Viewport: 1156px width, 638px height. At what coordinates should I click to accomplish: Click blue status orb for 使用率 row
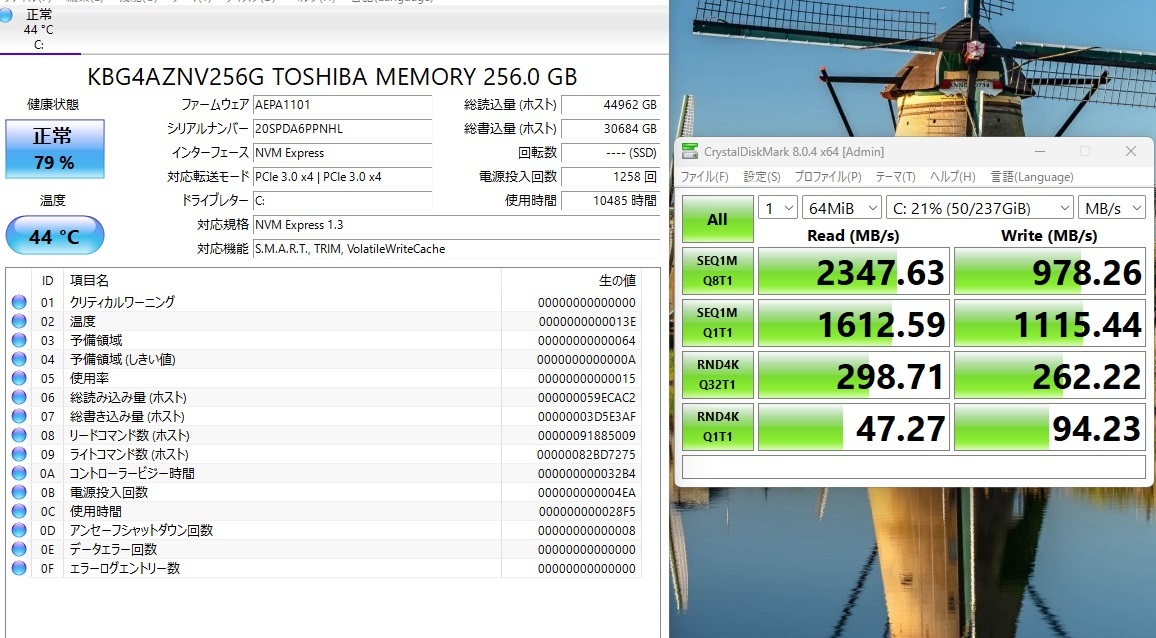(19, 378)
